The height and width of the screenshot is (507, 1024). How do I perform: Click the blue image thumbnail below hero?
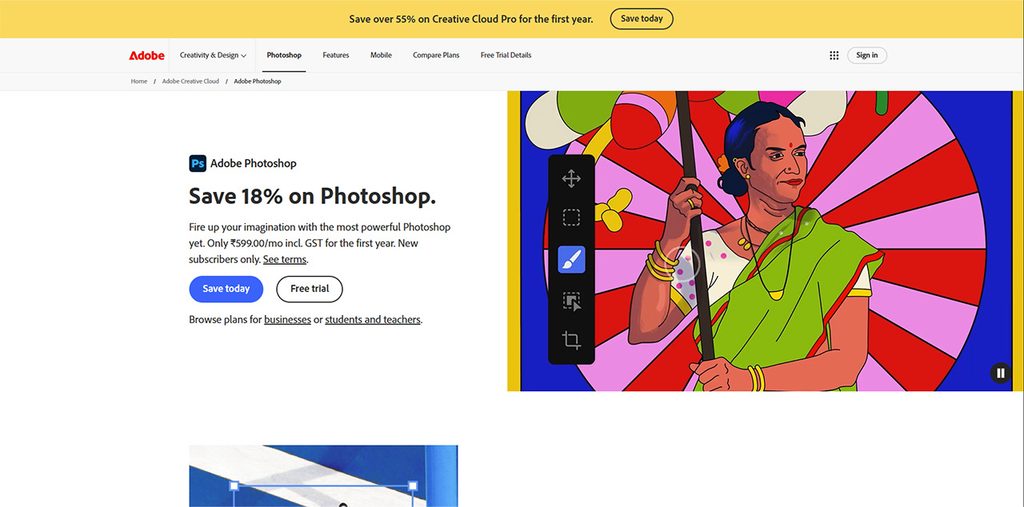(323, 476)
